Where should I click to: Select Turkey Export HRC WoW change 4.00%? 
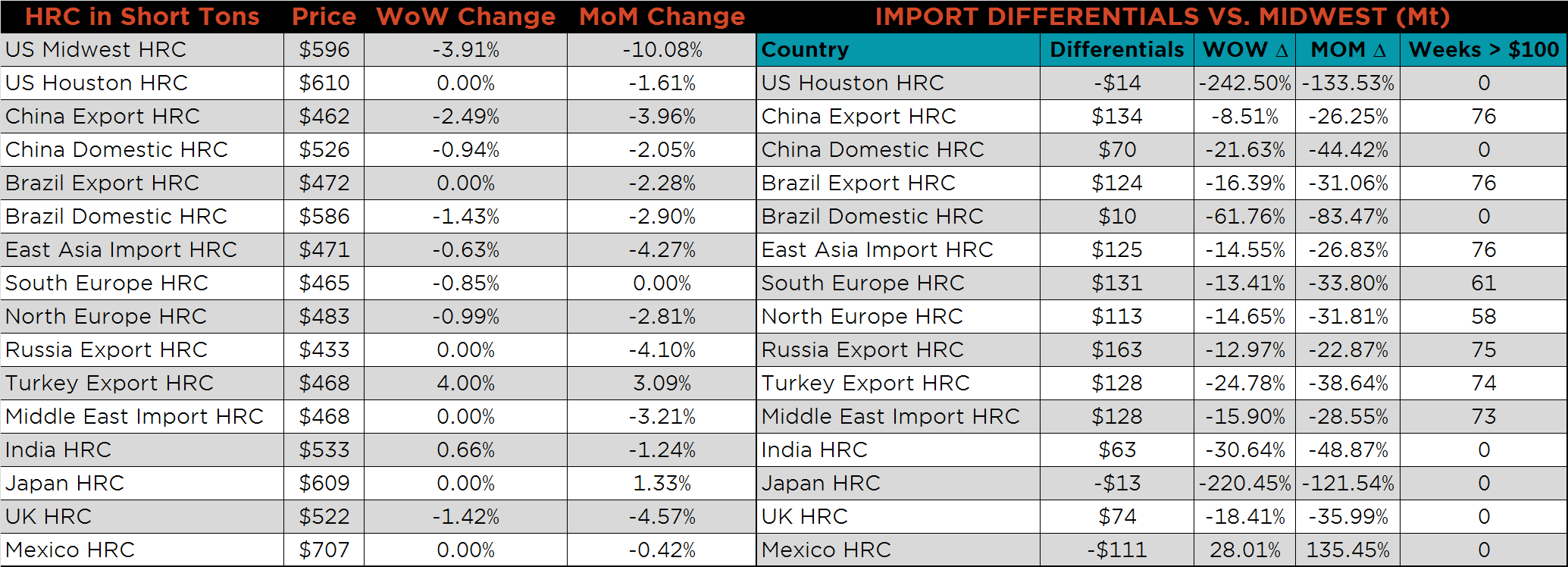click(x=465, y=384)
